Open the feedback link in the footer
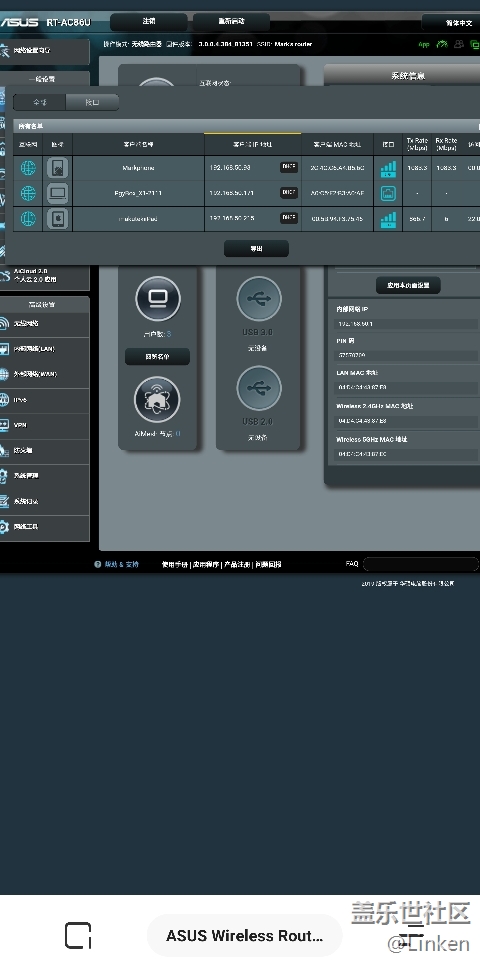This screenshot has height=975, width=480. point(268,565)
